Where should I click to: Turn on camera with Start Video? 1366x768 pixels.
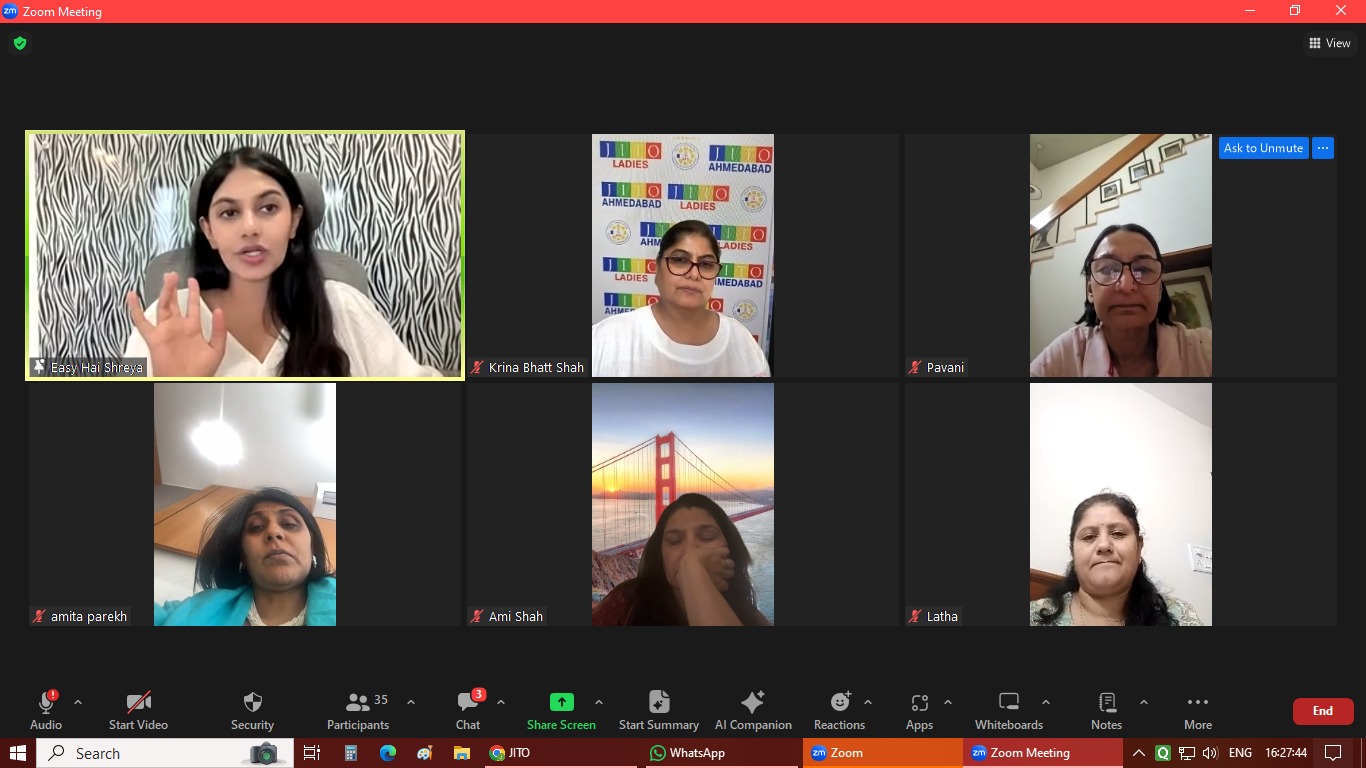click(138, 703)
